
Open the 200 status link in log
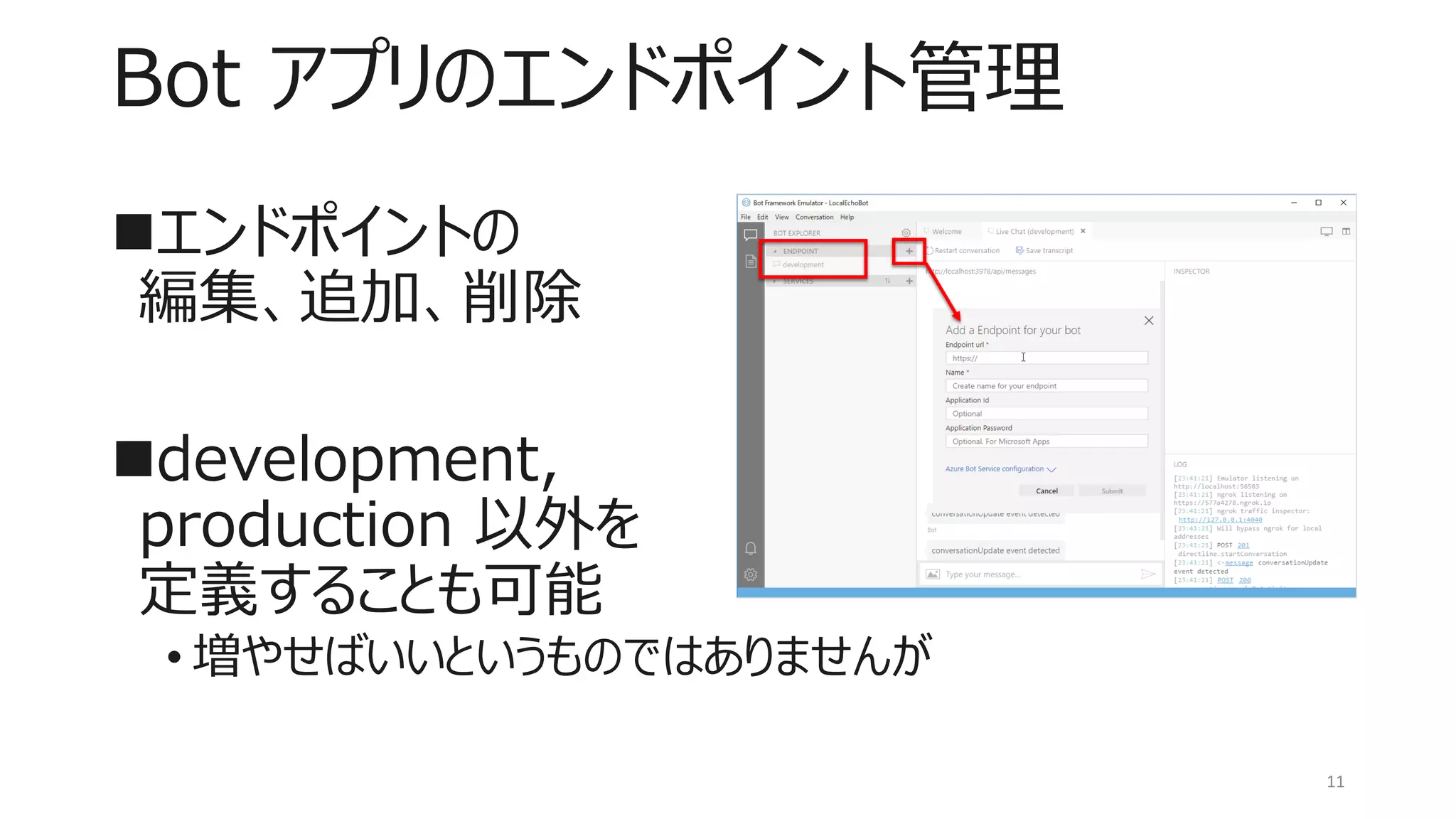coord(1245,580)
